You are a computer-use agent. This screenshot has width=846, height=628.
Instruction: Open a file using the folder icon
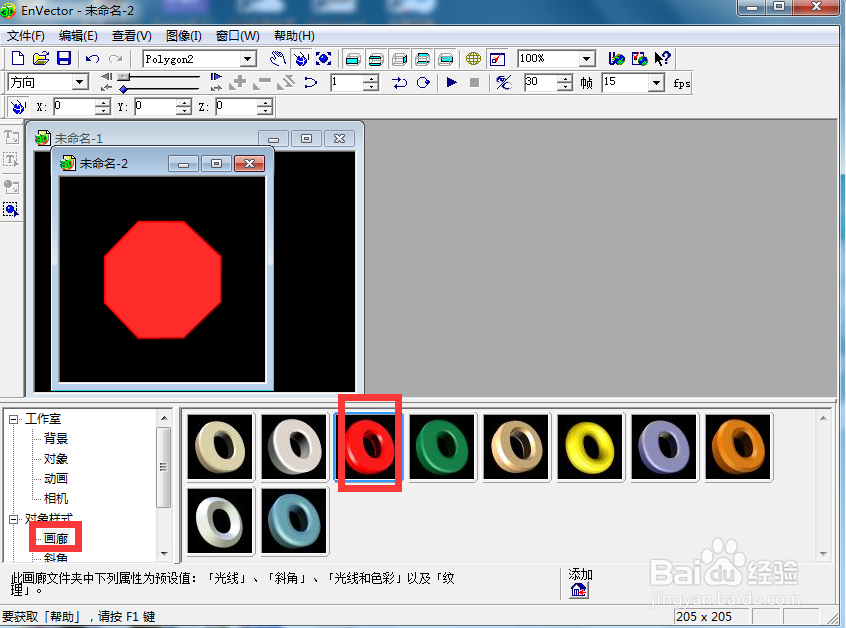coord(41,58)
